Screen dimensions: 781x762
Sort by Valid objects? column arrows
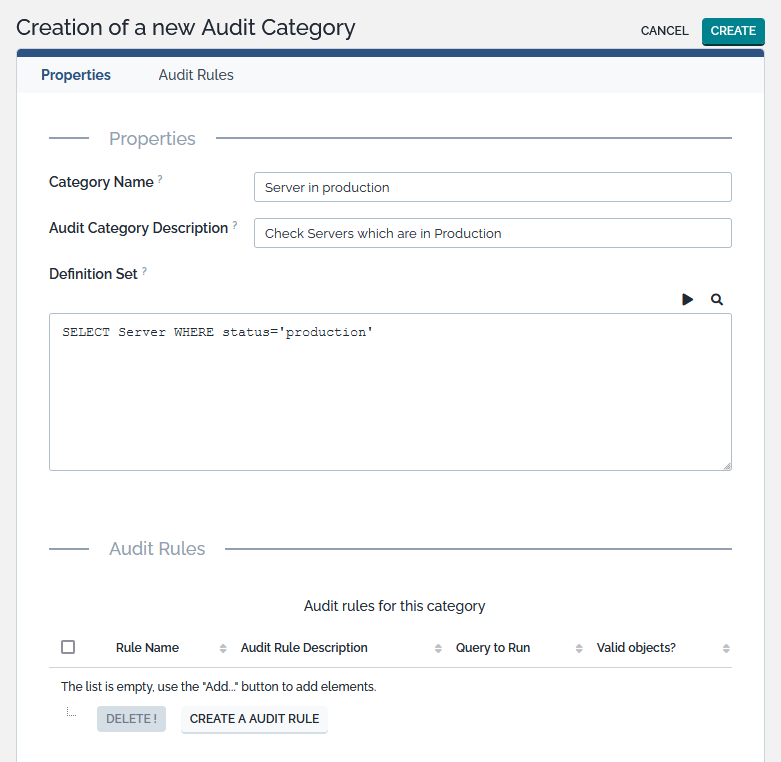point(726,648)
